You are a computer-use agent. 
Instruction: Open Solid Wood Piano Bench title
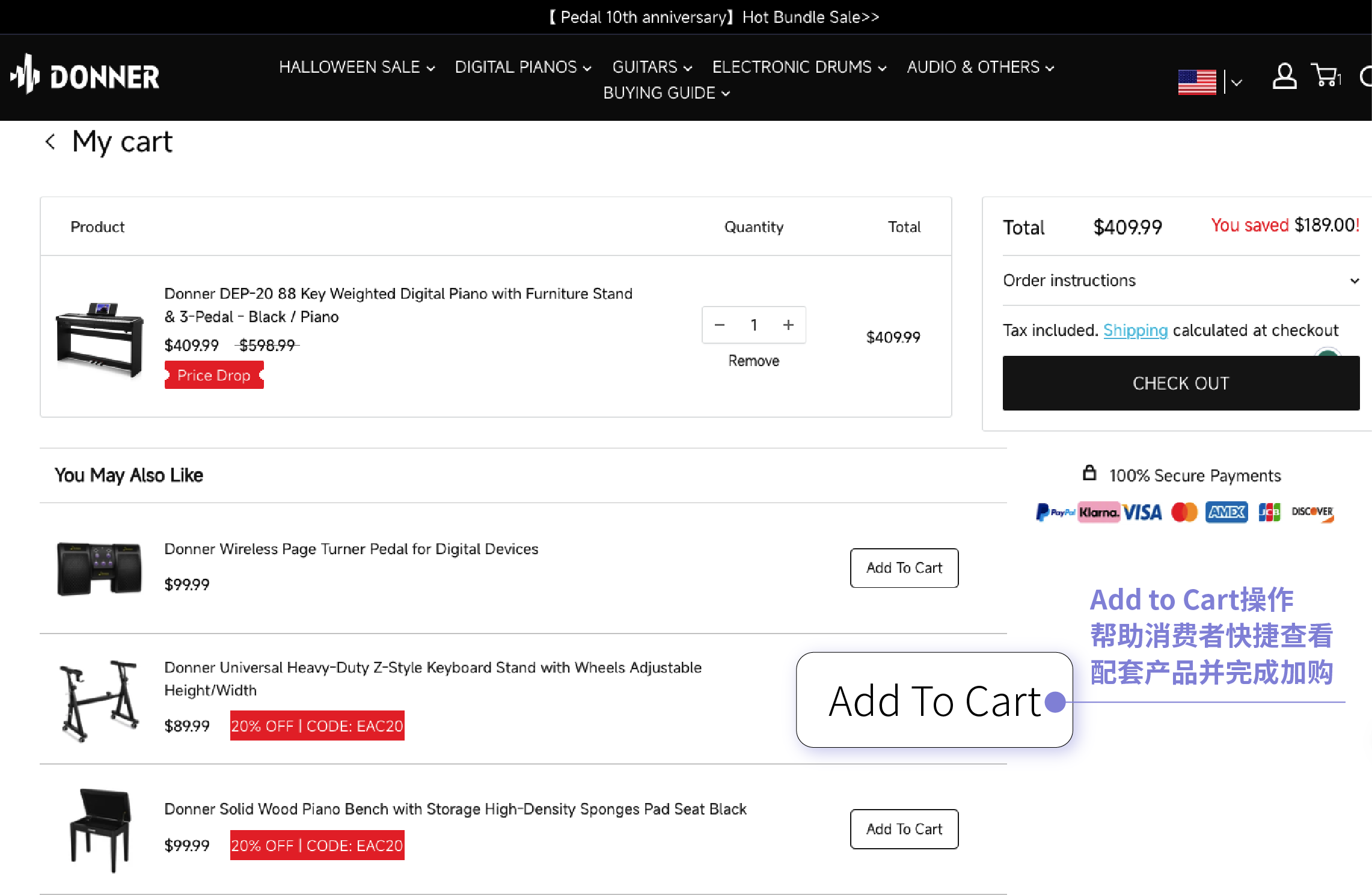click(x=455, y=809)
